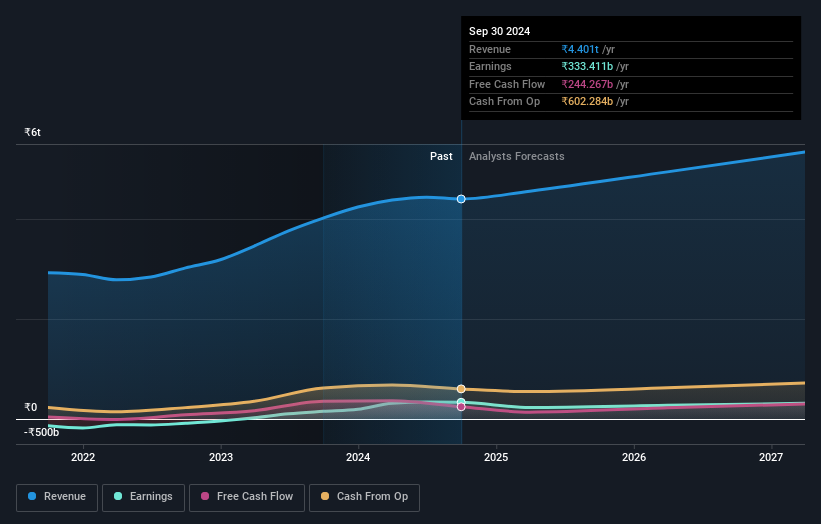This screenshot has height=524, width=821.
Task: Click the Cash From Op orange data point marker
Action: [461, 389]
